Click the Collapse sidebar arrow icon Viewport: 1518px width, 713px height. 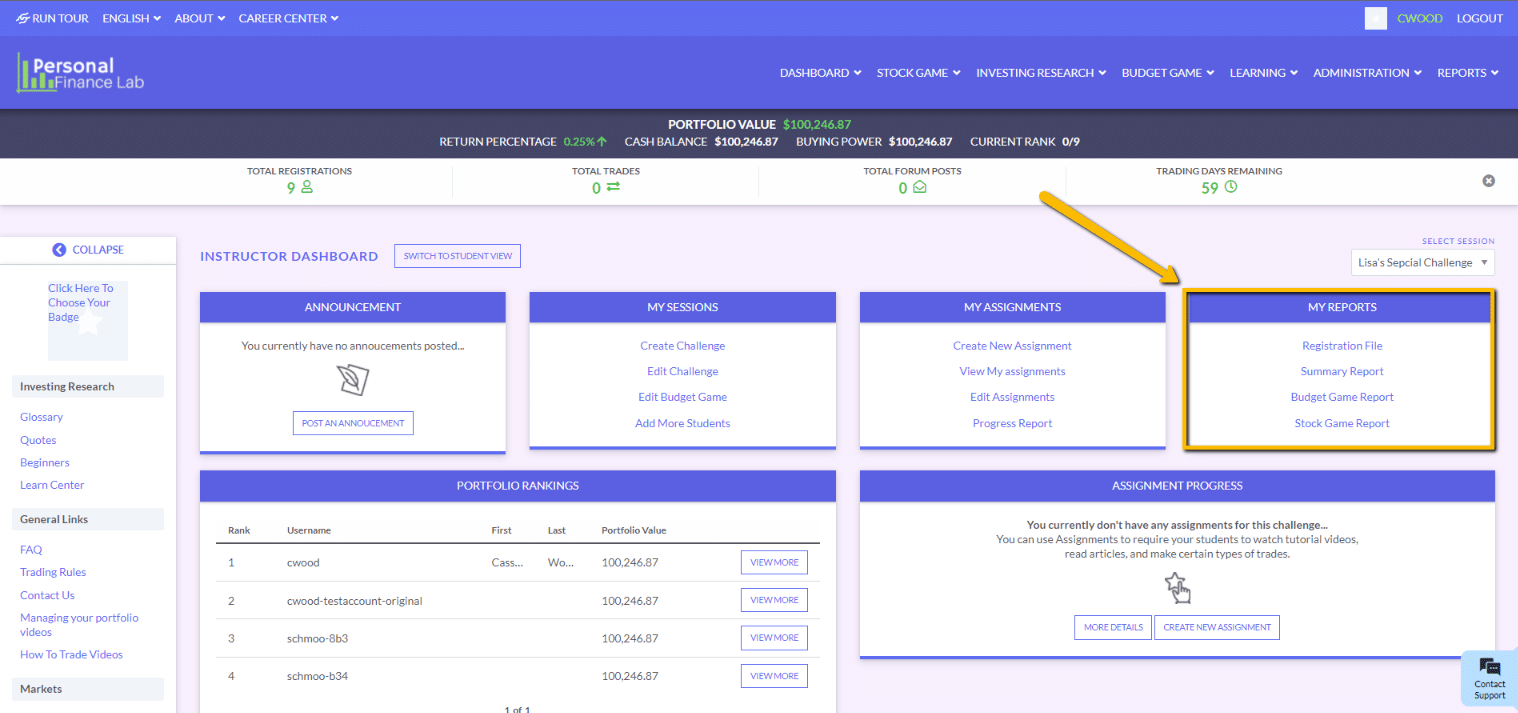59,250
